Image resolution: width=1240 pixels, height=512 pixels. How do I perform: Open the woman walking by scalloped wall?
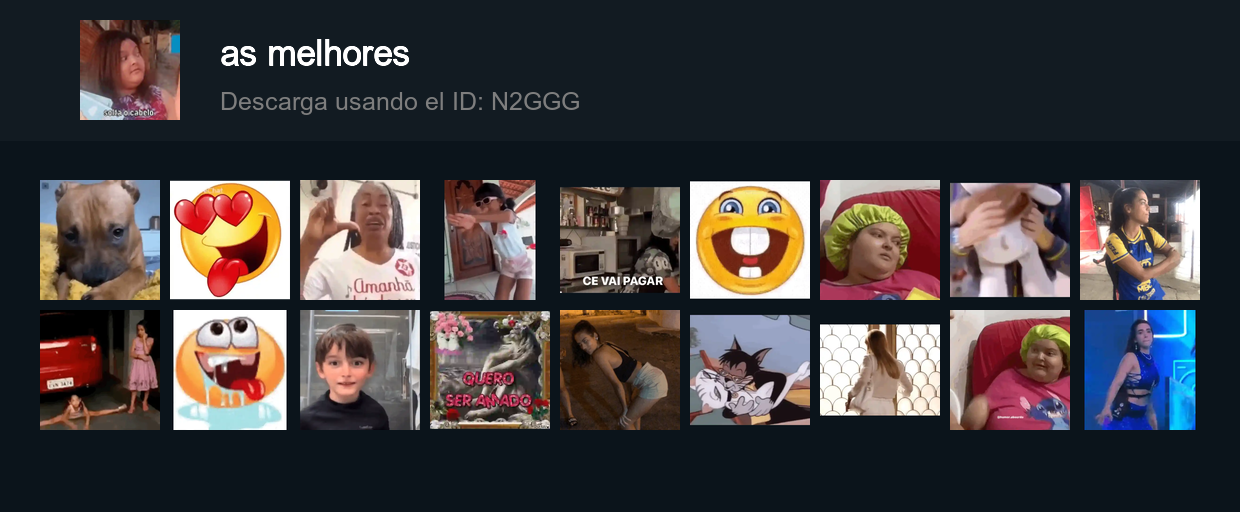(x=880, y=370)
